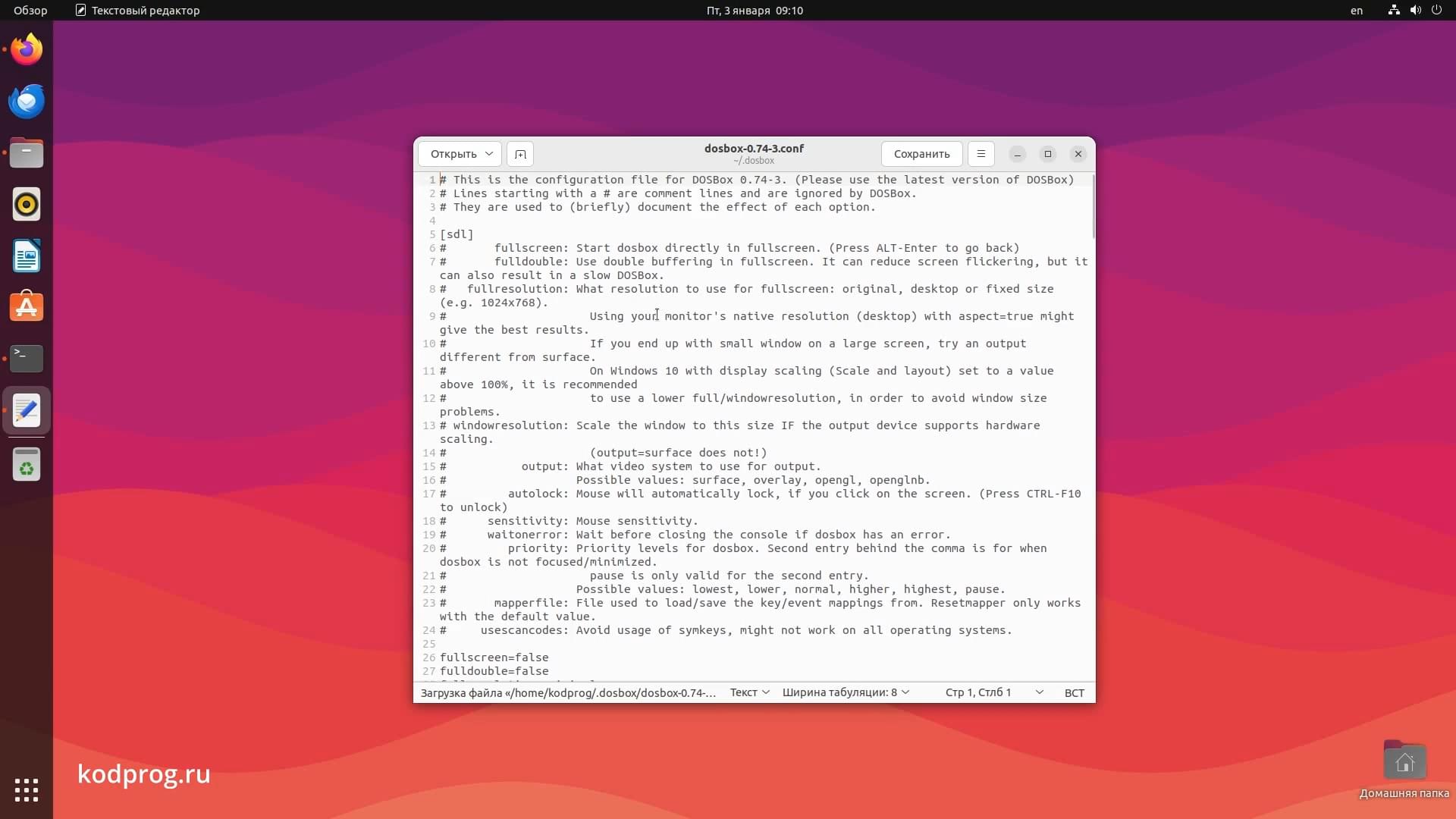
Task: Click the 'sensitivity: Mouse sensitivity.' line
Action: [x=569, y=521]
